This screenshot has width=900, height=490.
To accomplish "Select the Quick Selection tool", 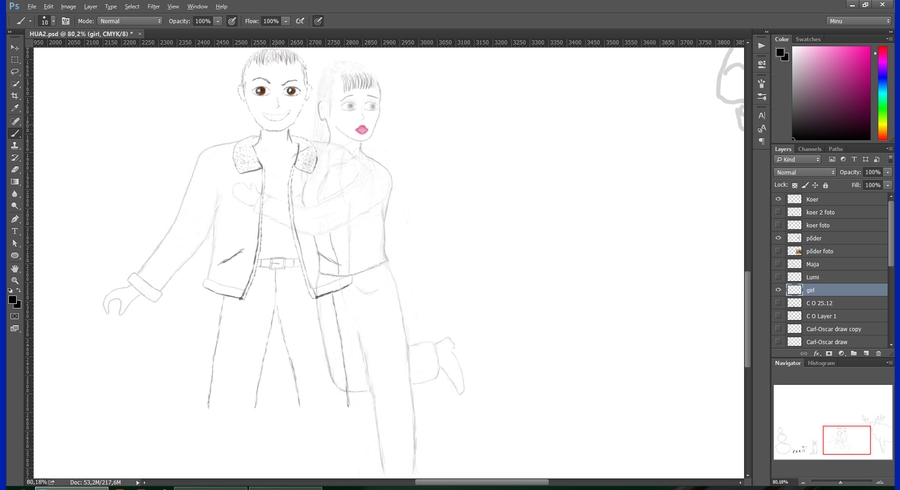I will 15,84.
